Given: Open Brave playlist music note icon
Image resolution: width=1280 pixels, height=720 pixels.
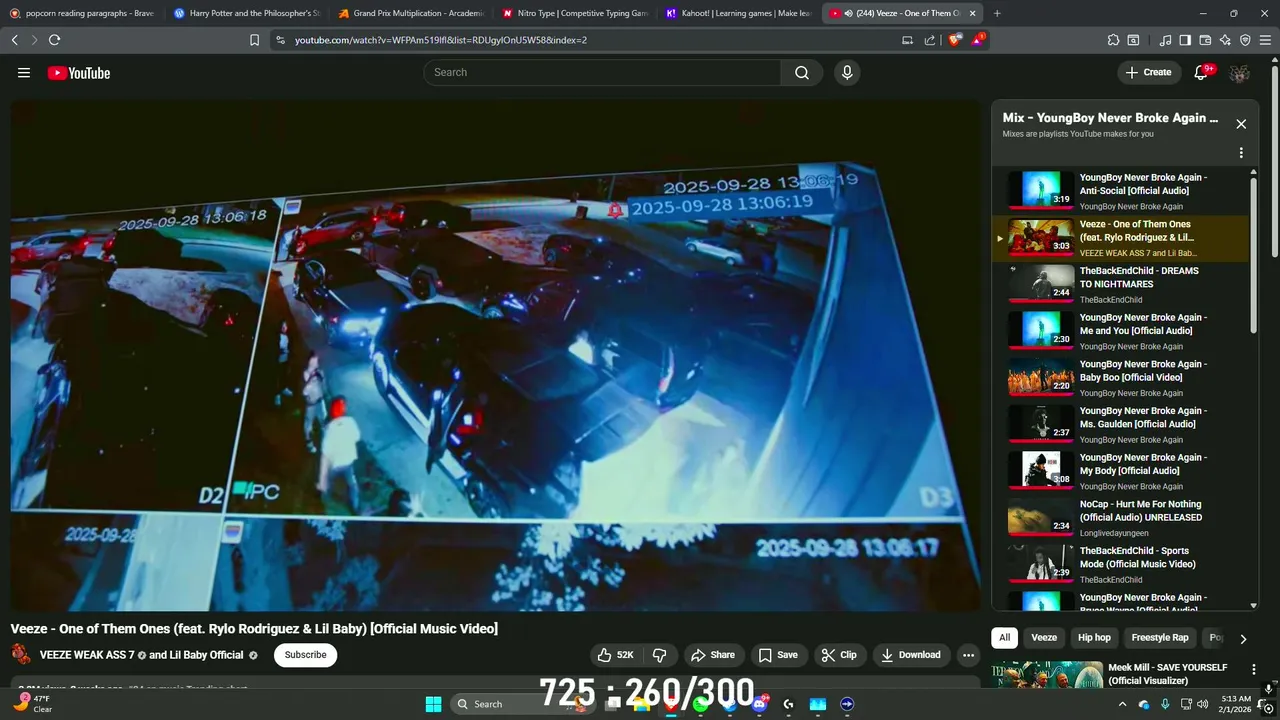Looking at the screenshot, I should (1165, 40).
